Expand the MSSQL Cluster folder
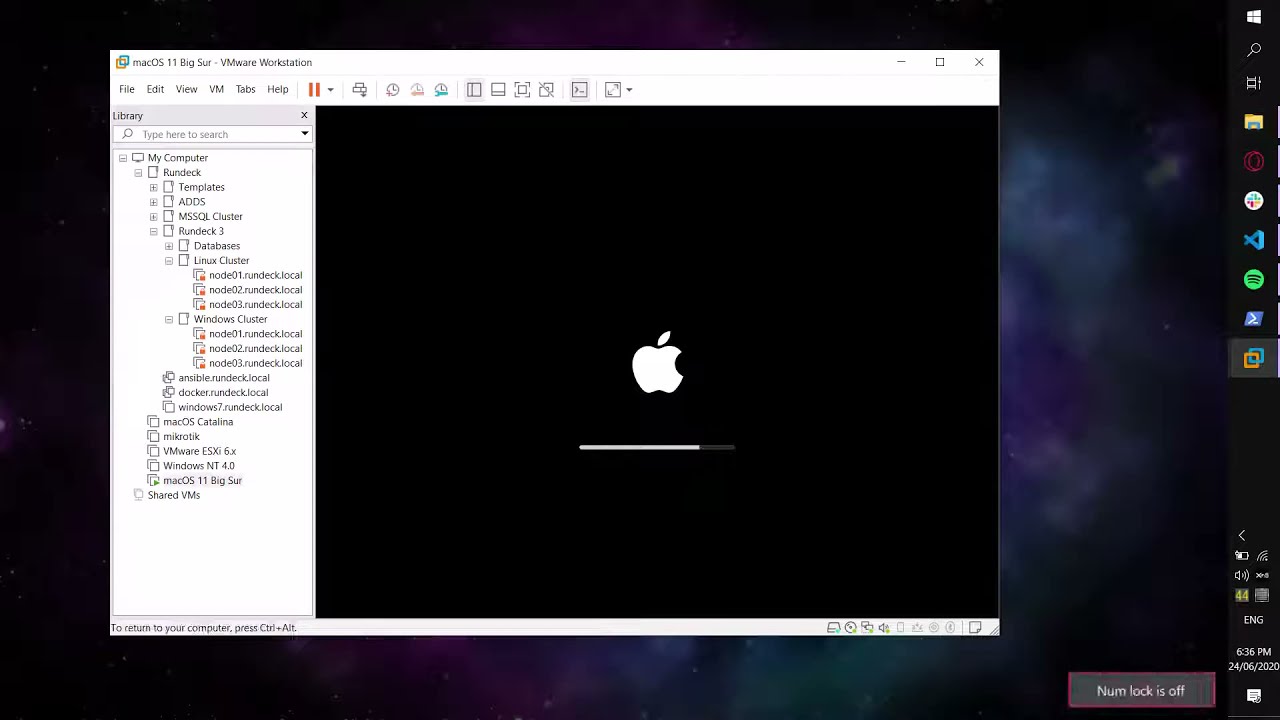 153,217
